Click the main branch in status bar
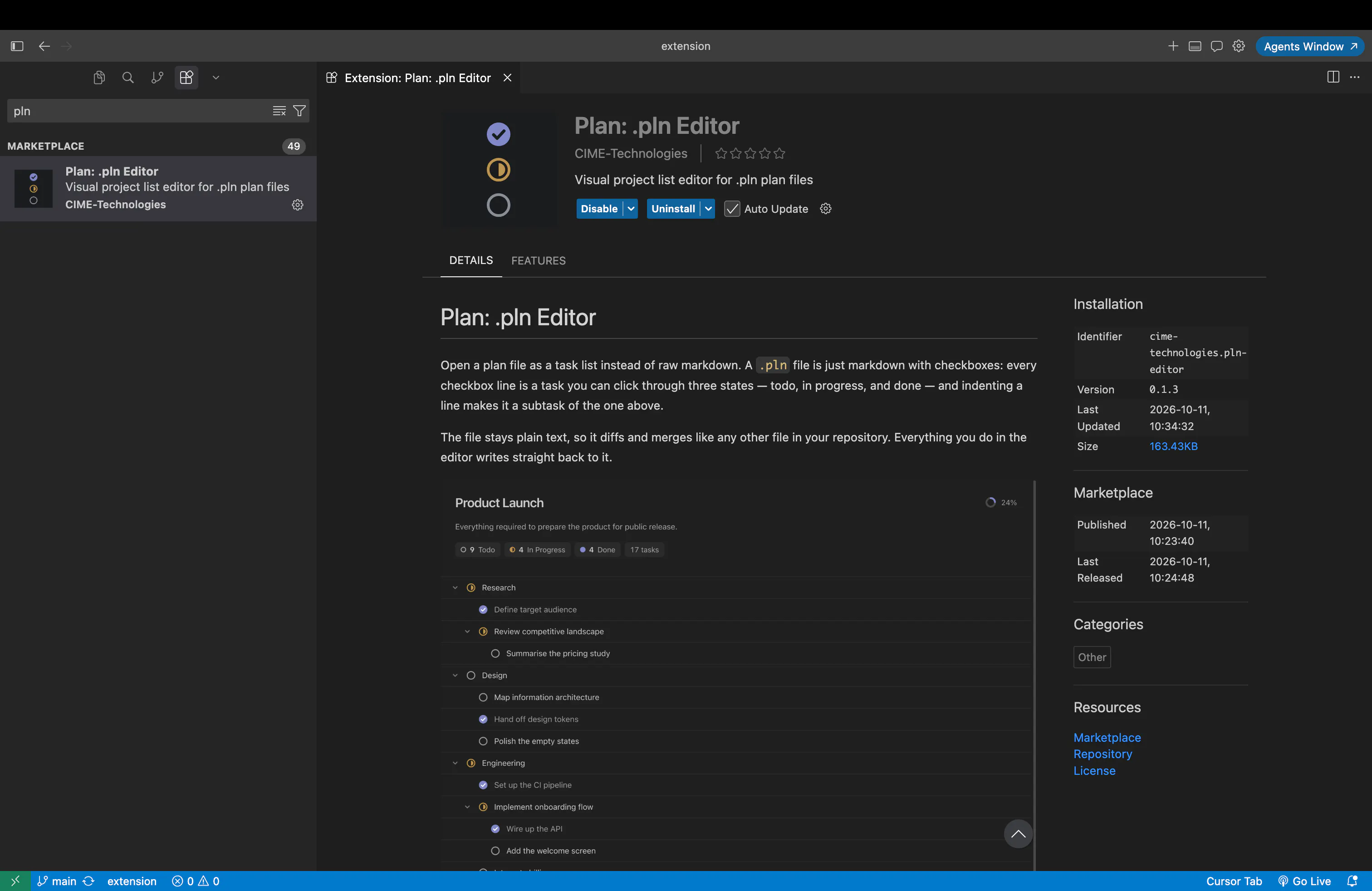This screenshot has height=891, width=1372. pyautogui.click(x=57, y=881)
